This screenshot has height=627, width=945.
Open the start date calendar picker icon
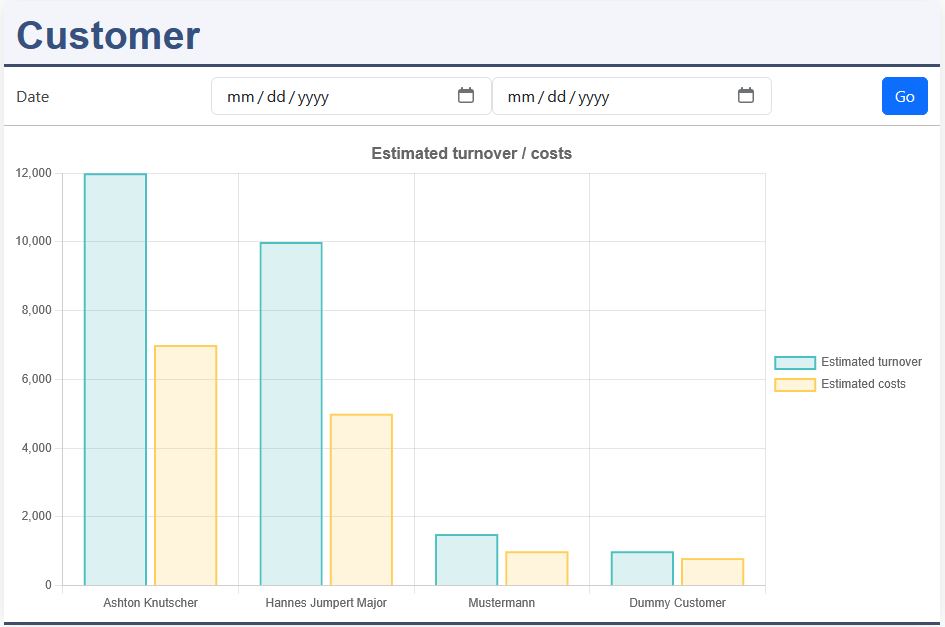pyautogui.click(x=466, y=96)
